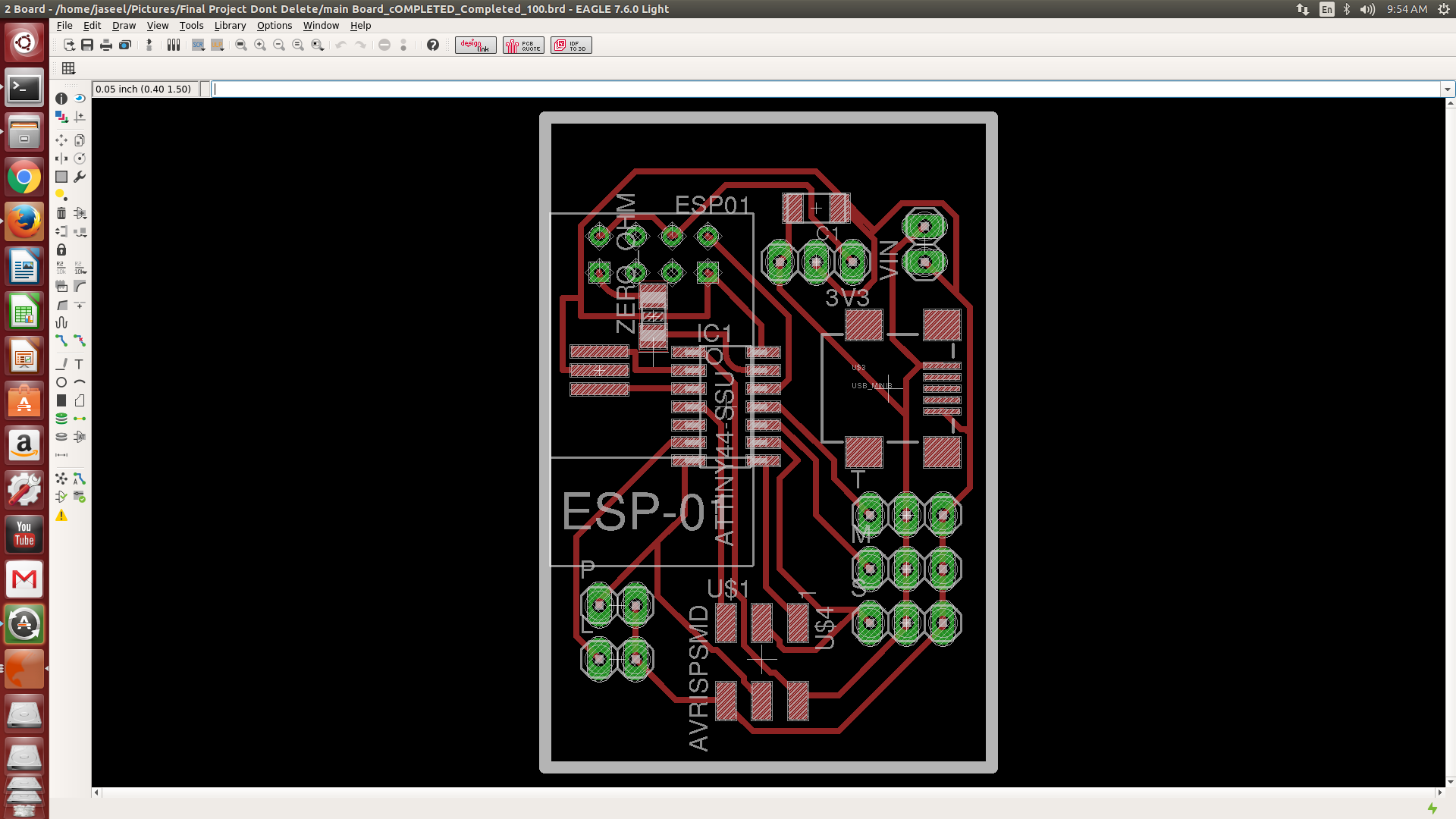Open the SCR script dropdown

[x=199, y=45]
